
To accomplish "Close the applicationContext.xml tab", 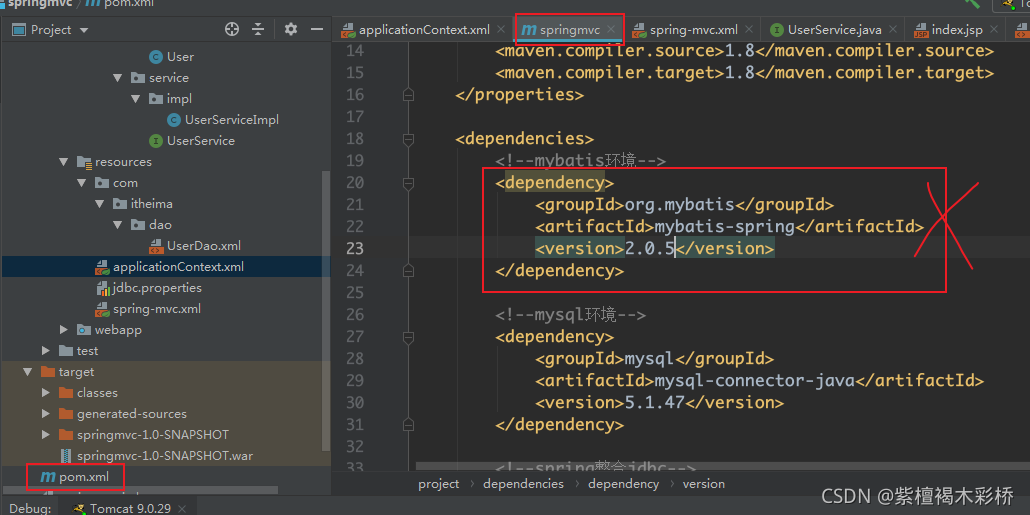I will pyautogui.click(x=501, y=30).
